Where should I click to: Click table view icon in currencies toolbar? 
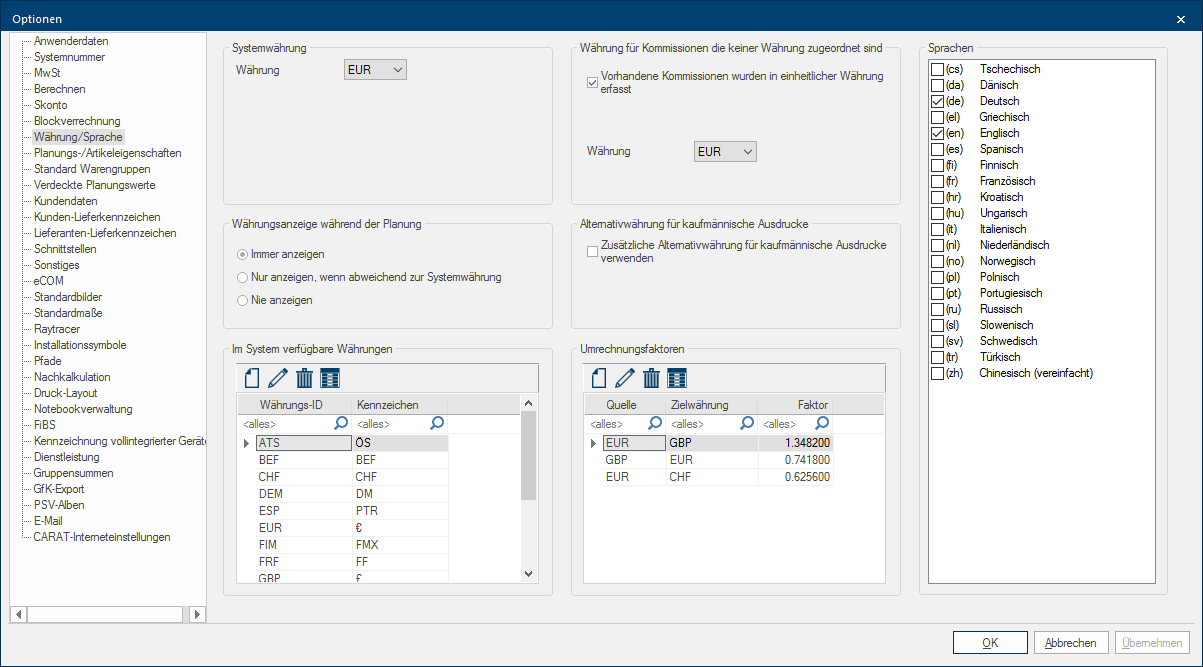click(x=330, y=378)
